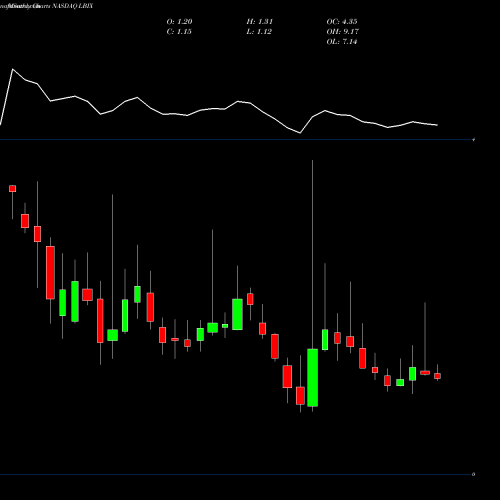
Task: Click the peak point of the white line chart
Action: (x=13, y=69)
